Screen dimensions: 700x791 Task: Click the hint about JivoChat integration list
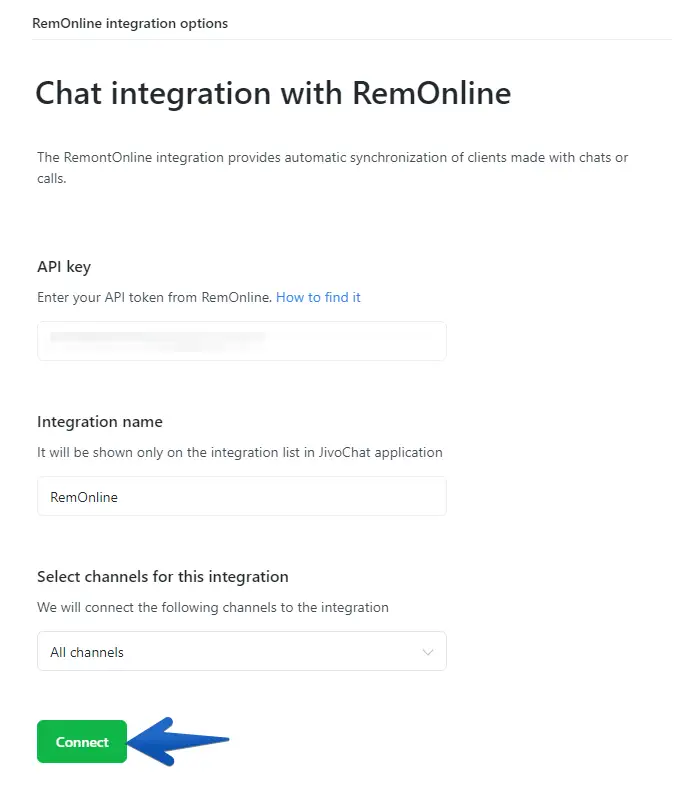click(x=239, y=452)
